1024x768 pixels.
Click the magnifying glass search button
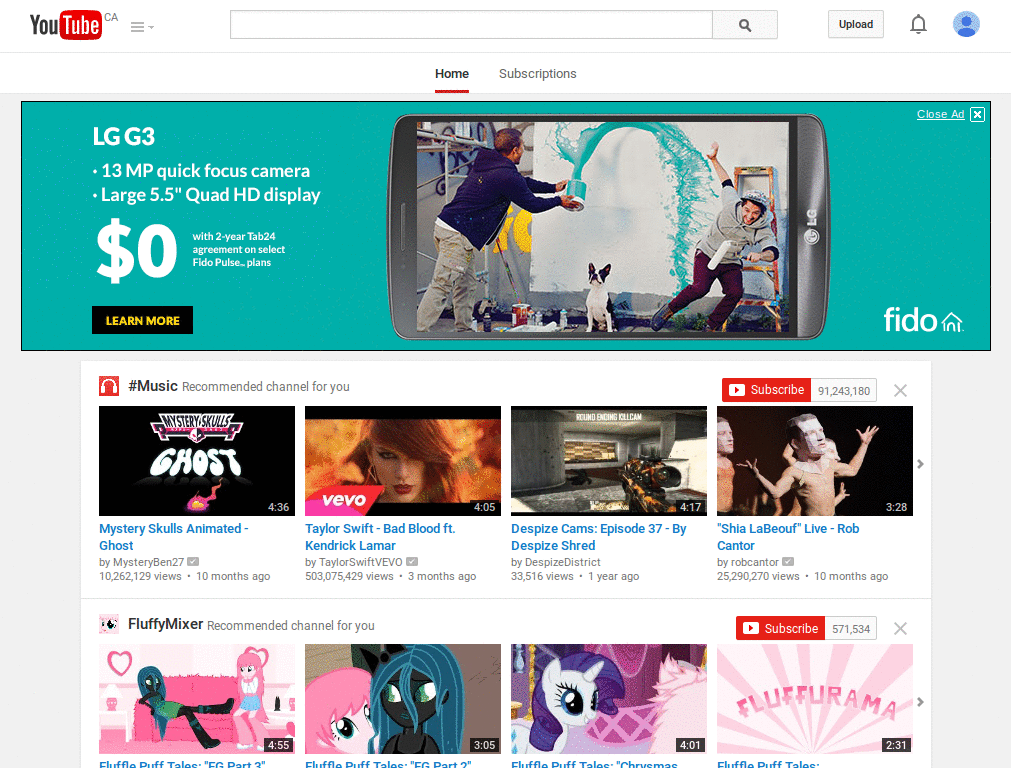tap(744, 25)
